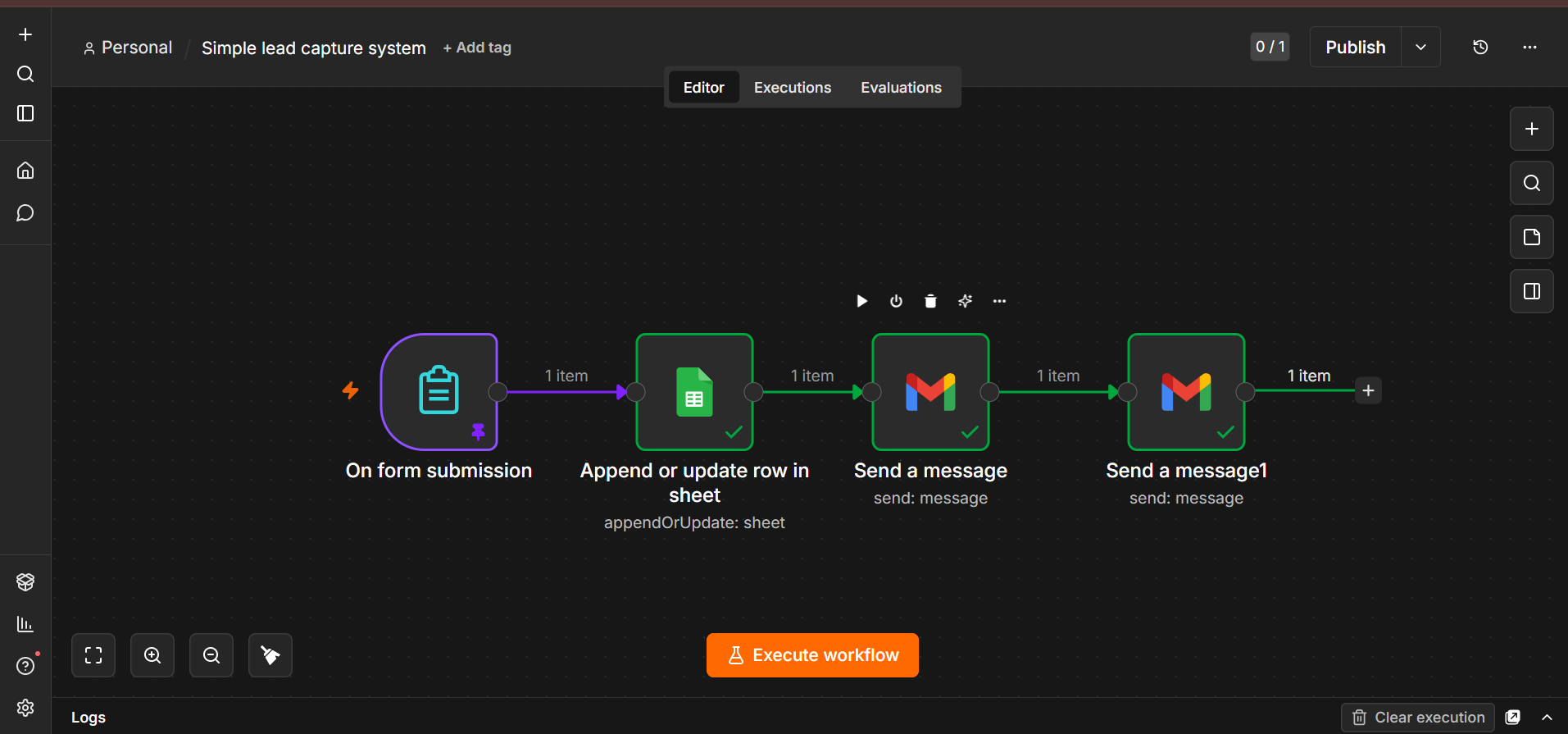
Task: Open the workflow history clock icon
Action: point(1480,48)
